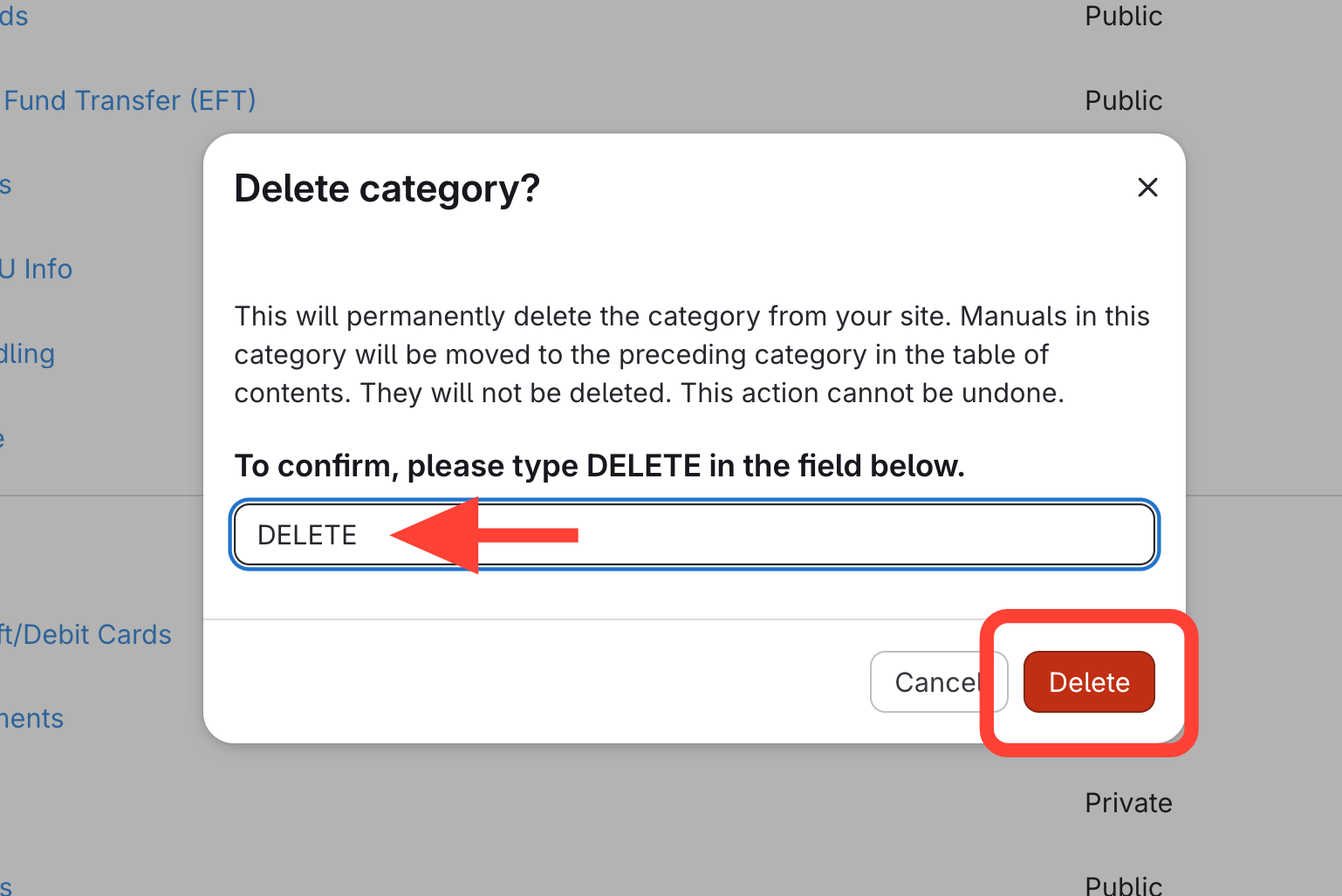Confirm deletion with the red Delete button
The image size is (1342, 896).
(x=1089, y=681)
